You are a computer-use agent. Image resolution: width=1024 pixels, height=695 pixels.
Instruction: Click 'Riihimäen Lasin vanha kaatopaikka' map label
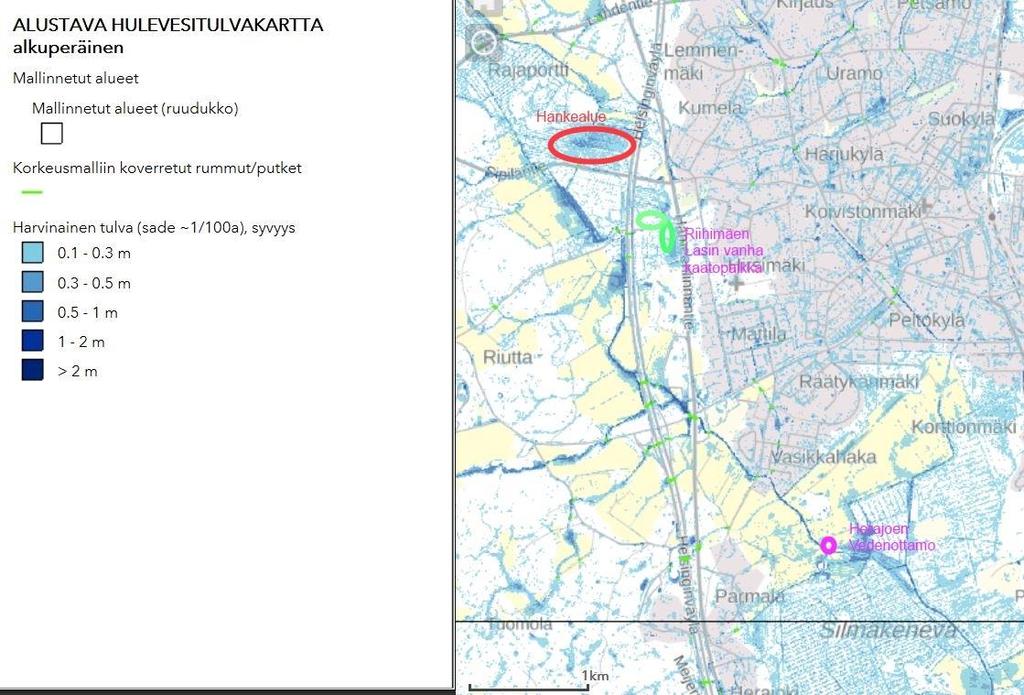coord(723,251)
